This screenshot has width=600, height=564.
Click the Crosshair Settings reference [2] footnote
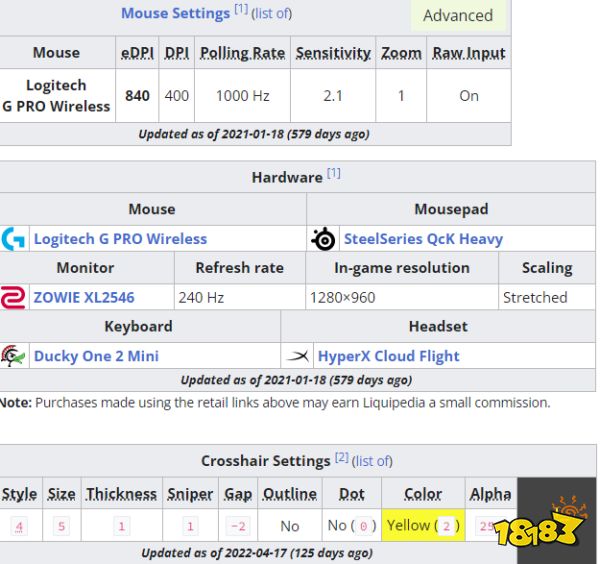[342, 457]
